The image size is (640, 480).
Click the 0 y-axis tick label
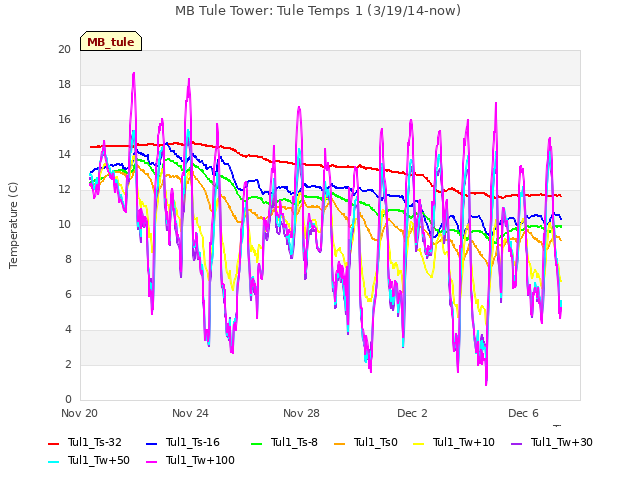(68, 400)
